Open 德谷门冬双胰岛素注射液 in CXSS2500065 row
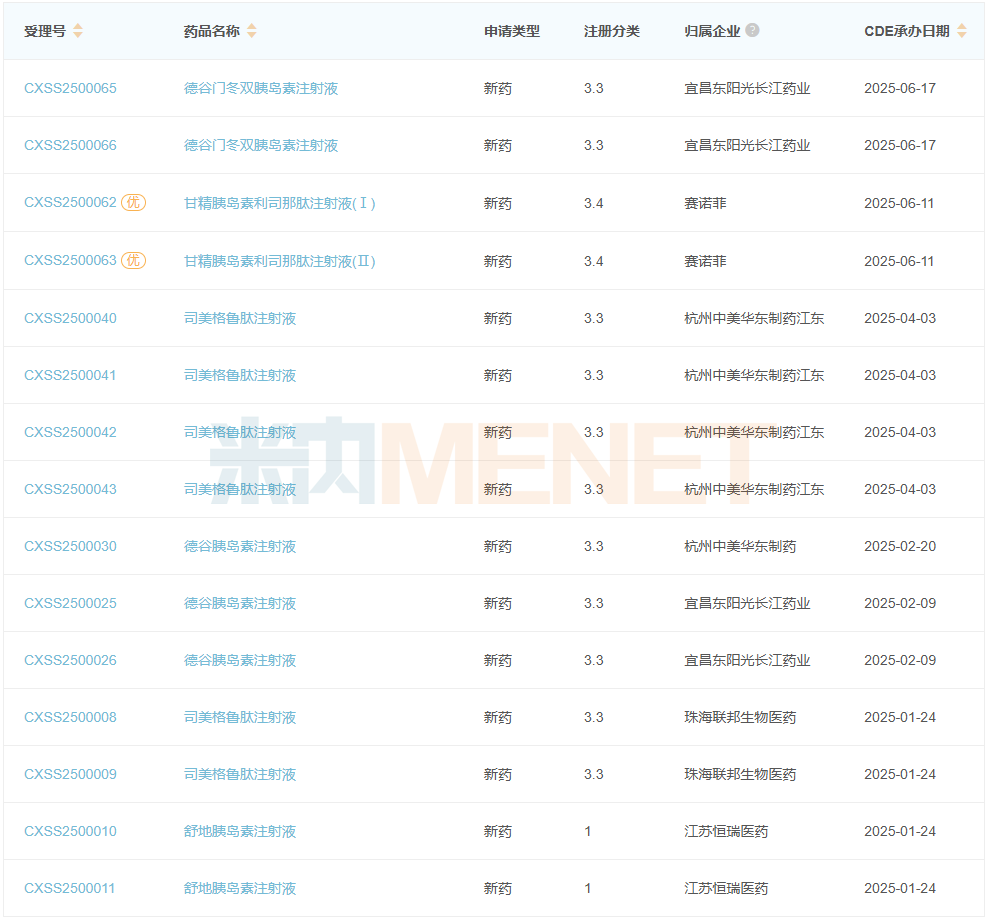 261,89
